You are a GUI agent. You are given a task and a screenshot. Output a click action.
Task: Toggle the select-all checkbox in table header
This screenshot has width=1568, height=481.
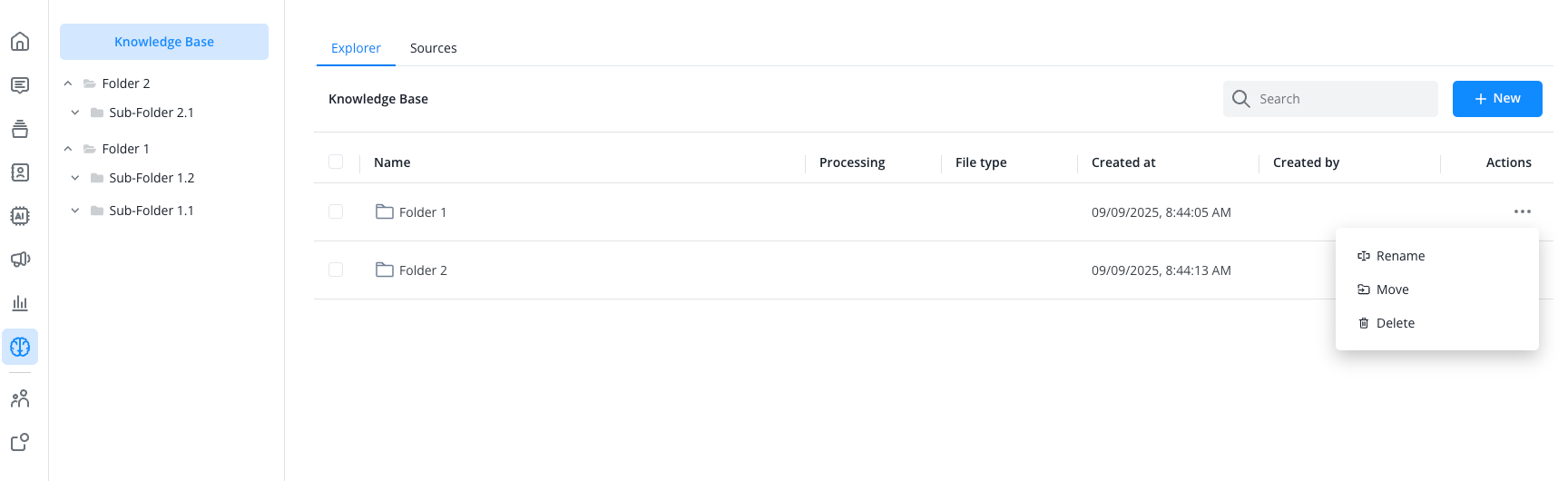(336, 162)
